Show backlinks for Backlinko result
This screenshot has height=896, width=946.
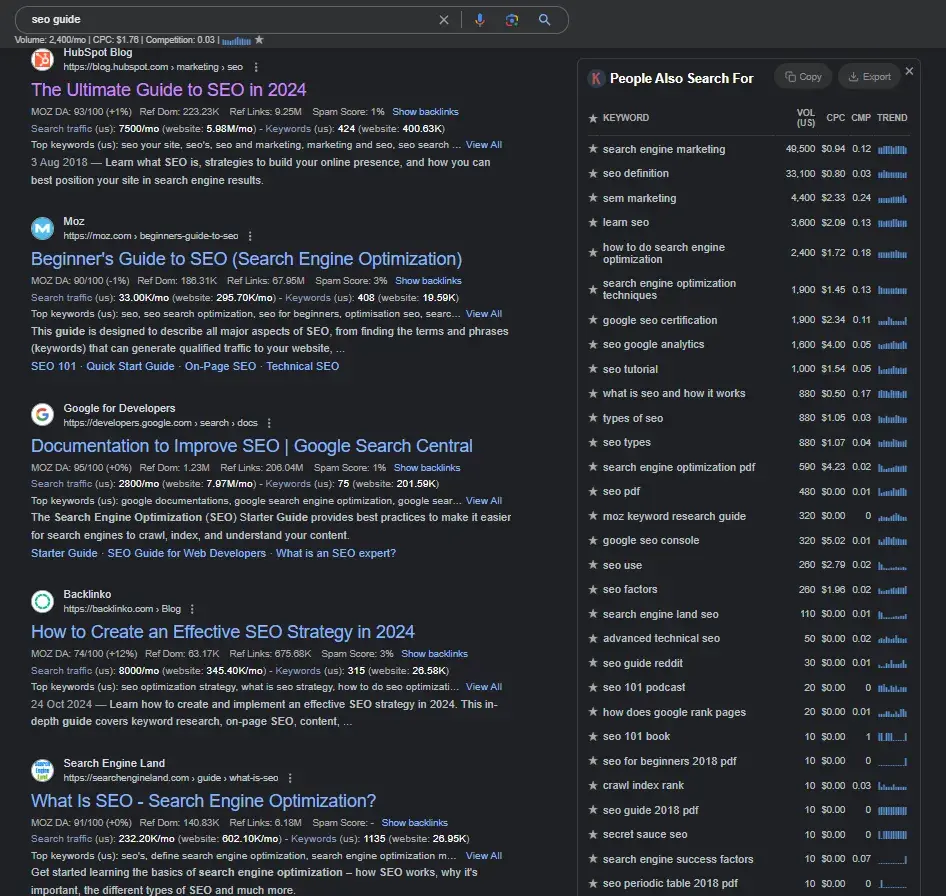point(434,653)
